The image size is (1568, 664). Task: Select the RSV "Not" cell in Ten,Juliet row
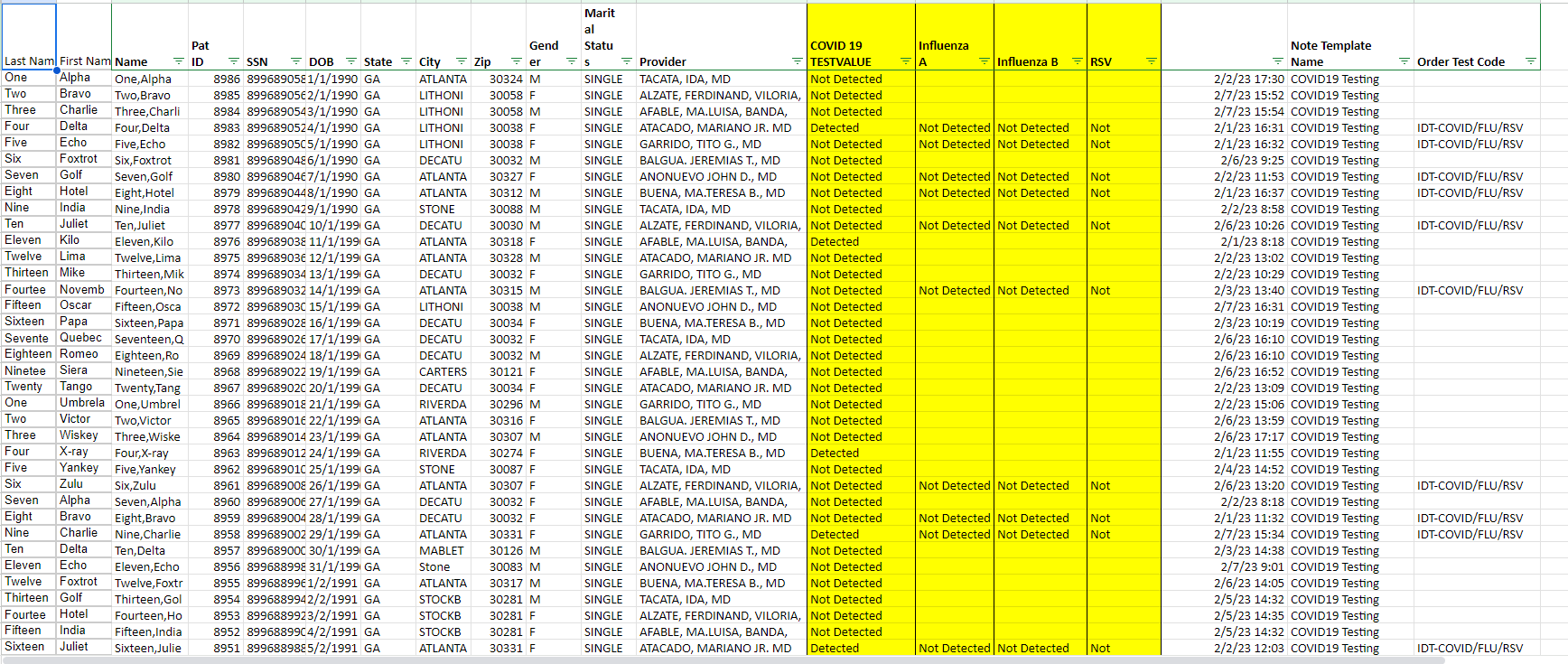[1124, 225]
